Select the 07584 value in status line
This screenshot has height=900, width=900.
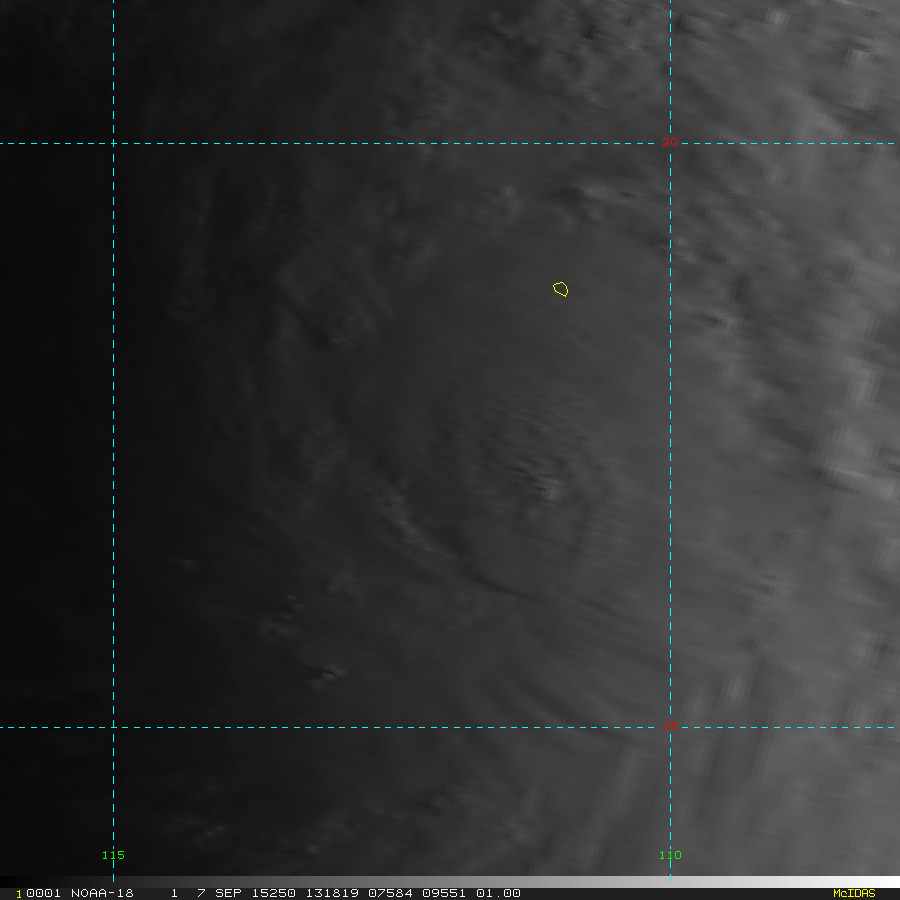(x=390, y=893)
